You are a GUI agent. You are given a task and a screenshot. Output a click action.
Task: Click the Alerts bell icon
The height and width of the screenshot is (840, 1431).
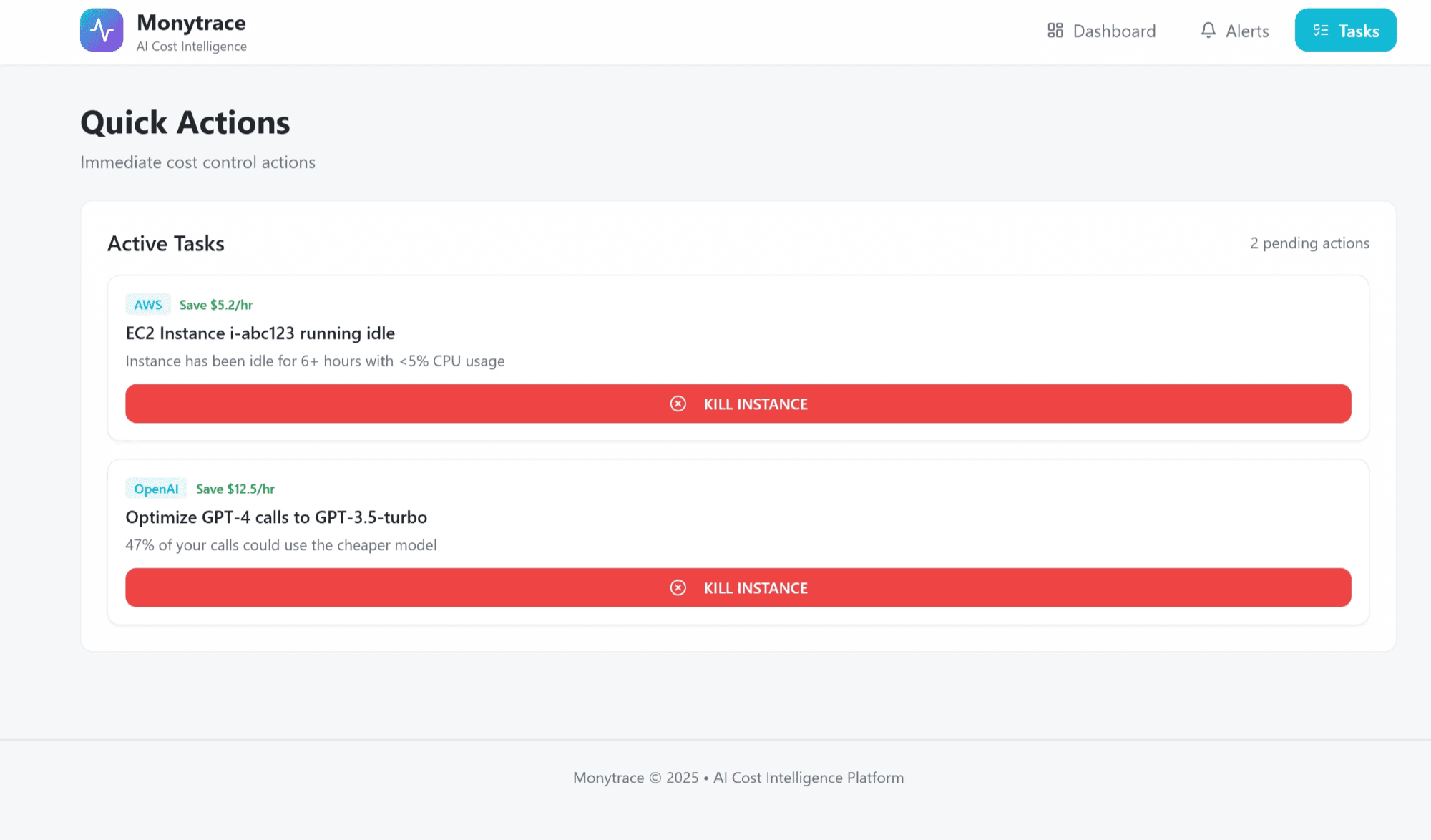click(x=1208, y=31)
